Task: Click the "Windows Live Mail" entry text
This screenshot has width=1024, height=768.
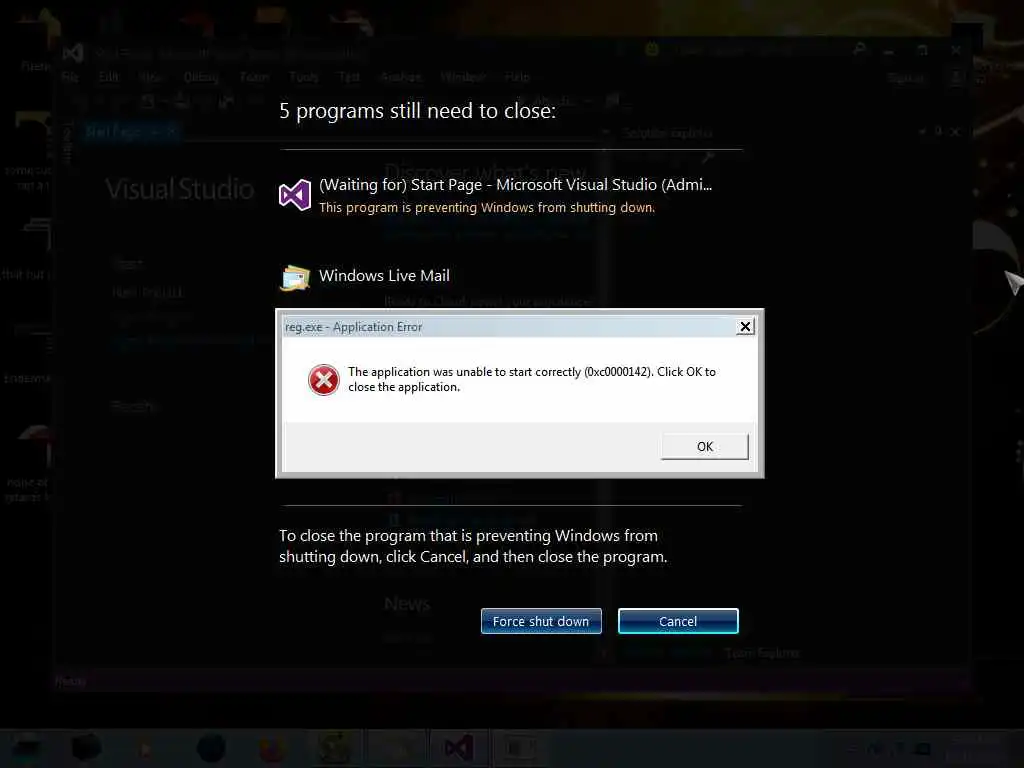Action: click(384, 276)
